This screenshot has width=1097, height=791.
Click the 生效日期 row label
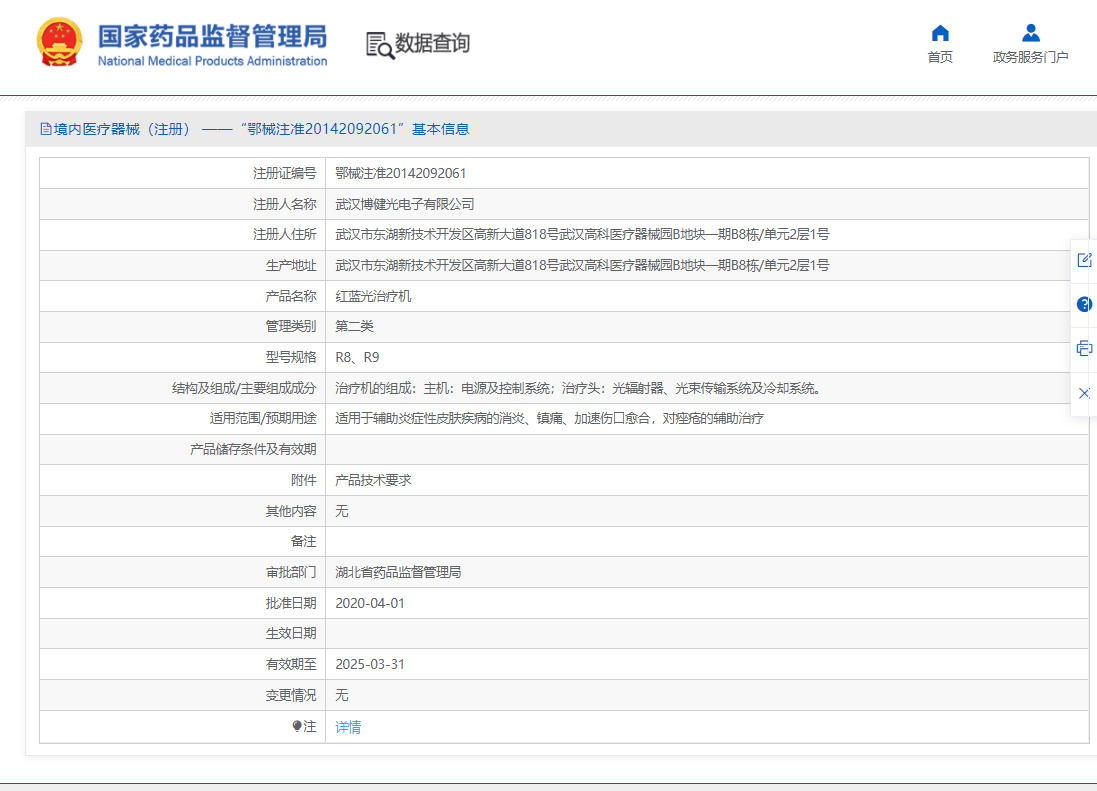coord(291,633)
